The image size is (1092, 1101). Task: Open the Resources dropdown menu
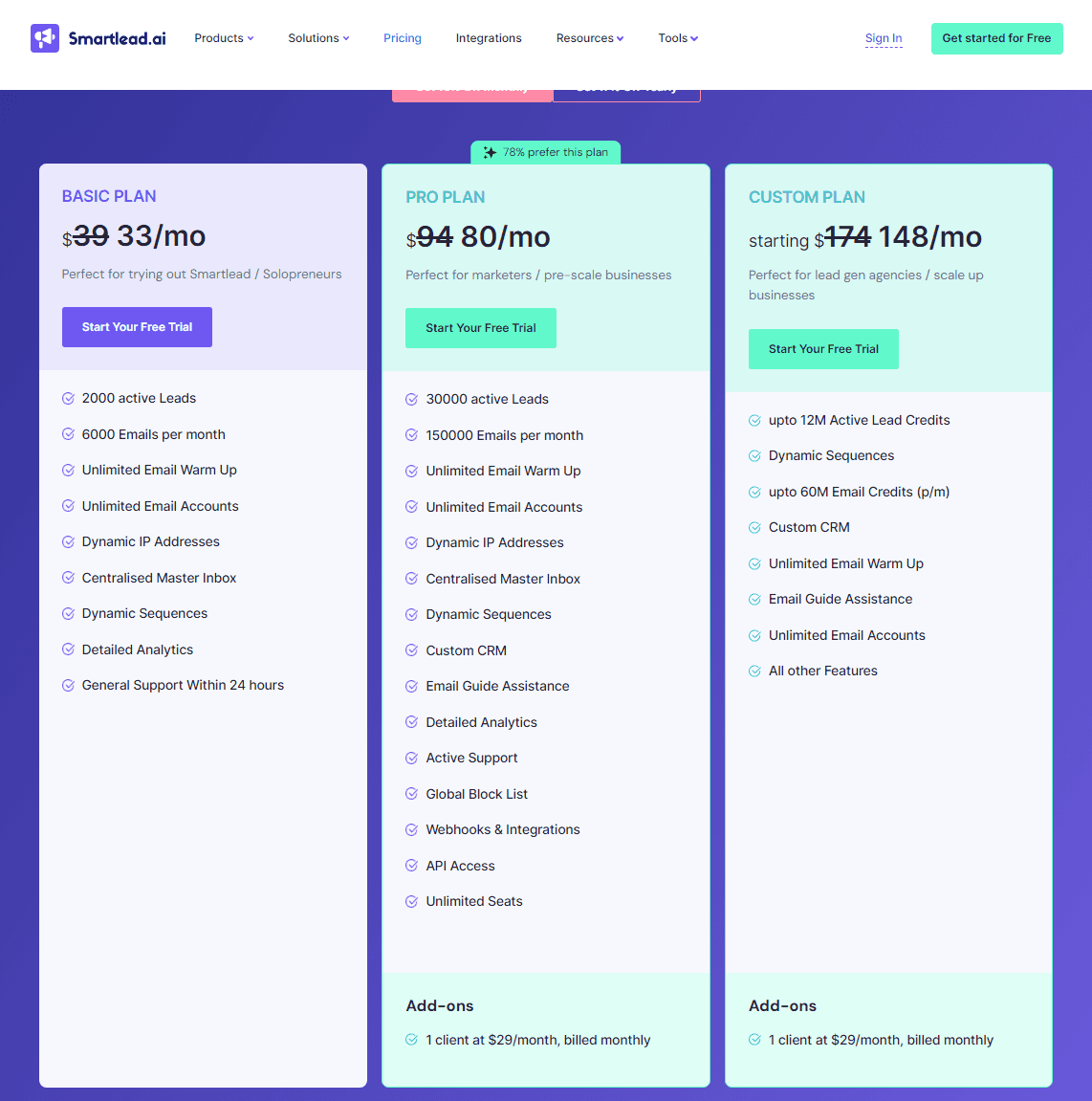(x=589, y=38)
